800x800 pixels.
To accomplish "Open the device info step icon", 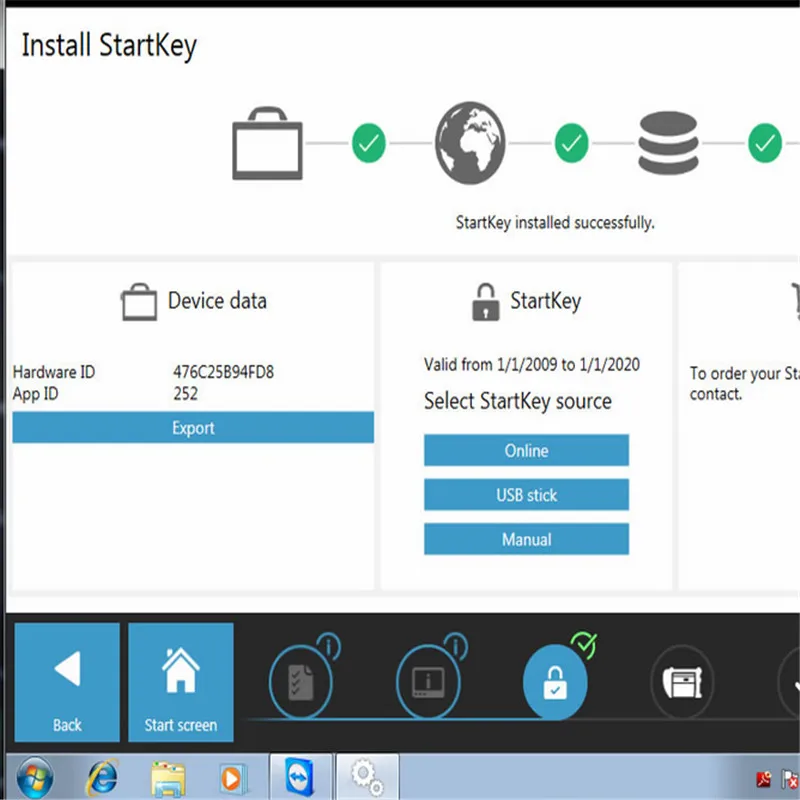I will click(428, 682).
